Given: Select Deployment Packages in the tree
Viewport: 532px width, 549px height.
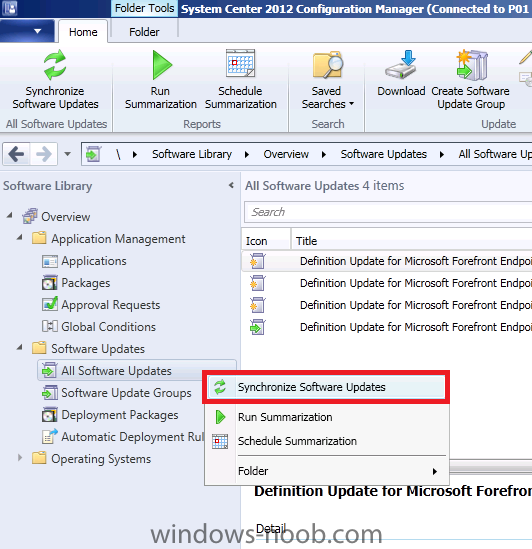Looking at the screenshot, I should click(x=120, y=415).
